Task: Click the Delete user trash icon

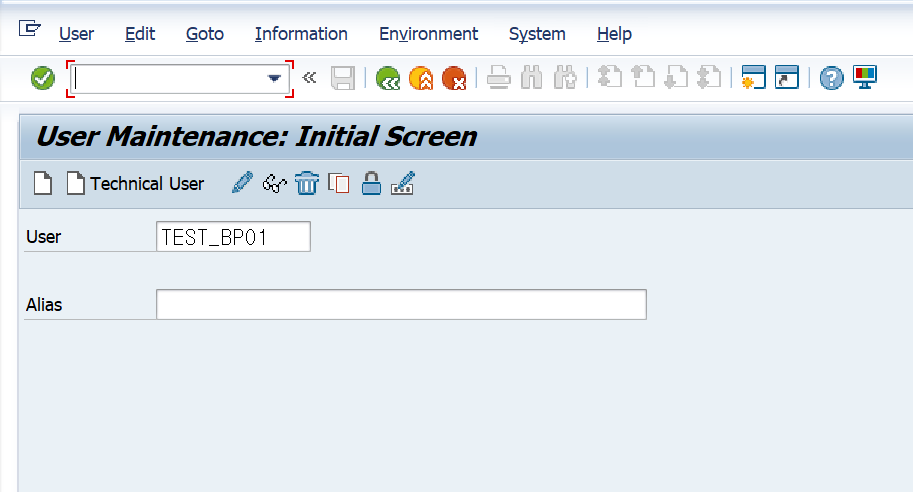Action: (307, 183)
